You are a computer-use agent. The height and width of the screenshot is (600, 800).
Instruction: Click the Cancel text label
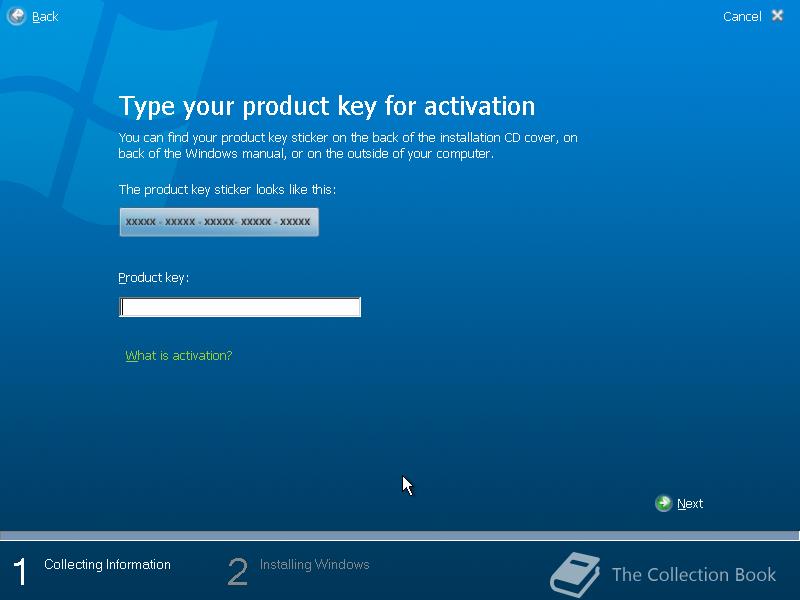pos(742,17)
